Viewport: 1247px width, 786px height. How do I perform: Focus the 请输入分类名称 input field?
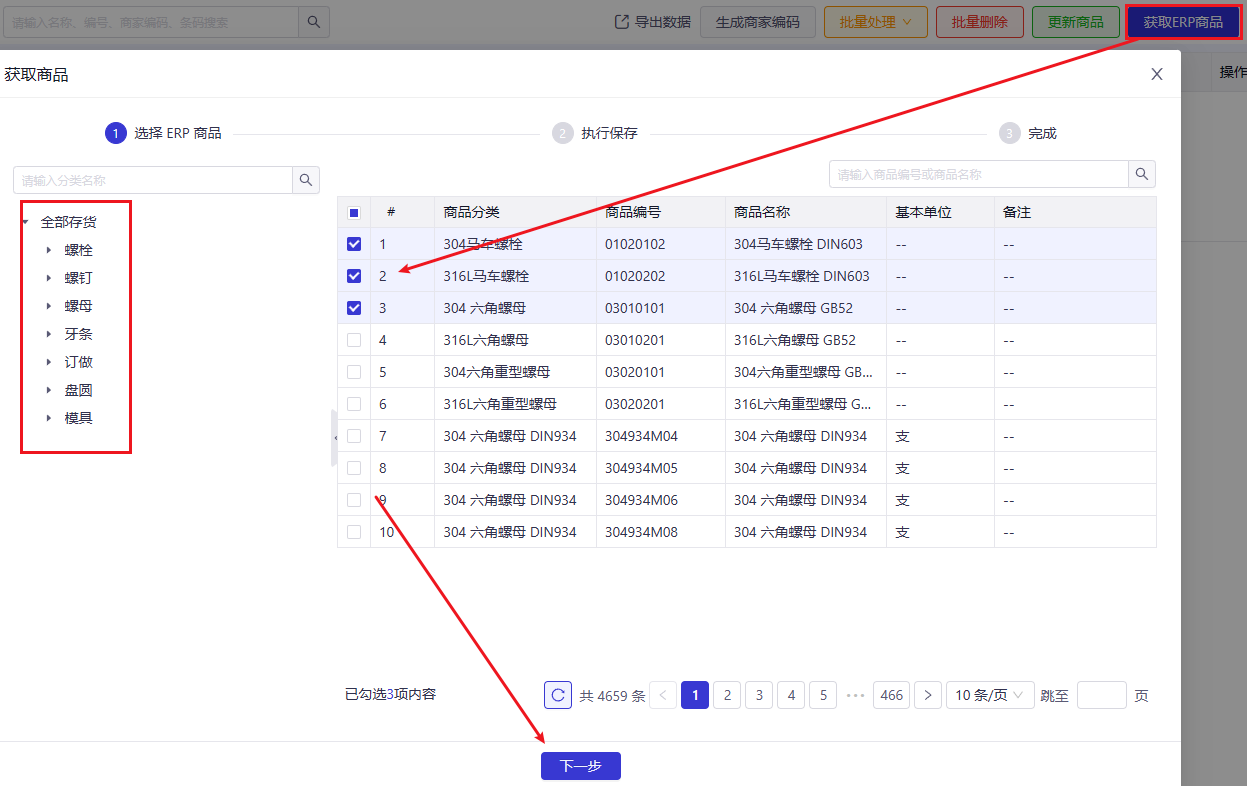[x=152, y=180]
